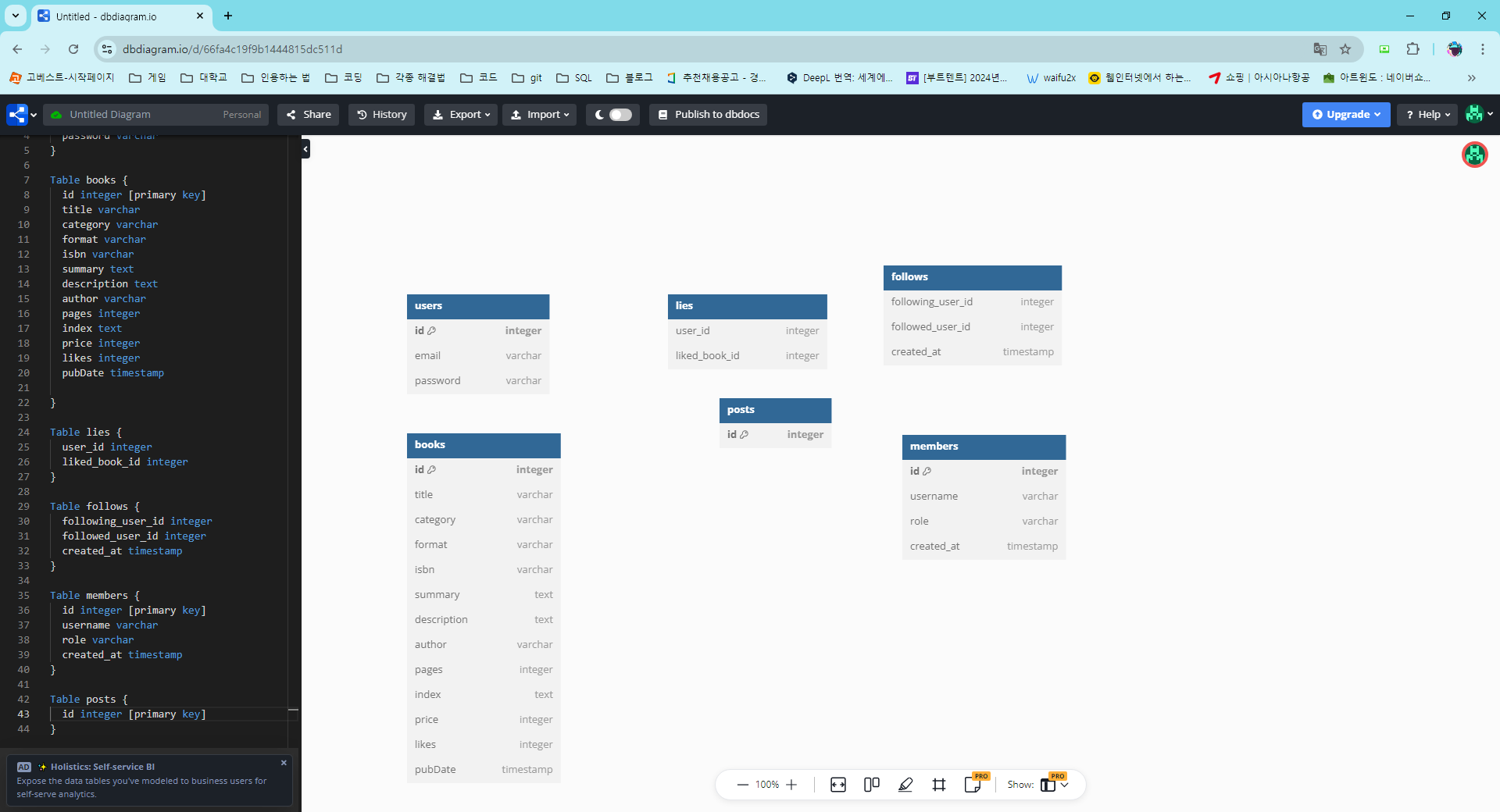The height and width of the screenshot is (812, 1500).
Task: Open a new browser tab
Action: tap(228, 16)
